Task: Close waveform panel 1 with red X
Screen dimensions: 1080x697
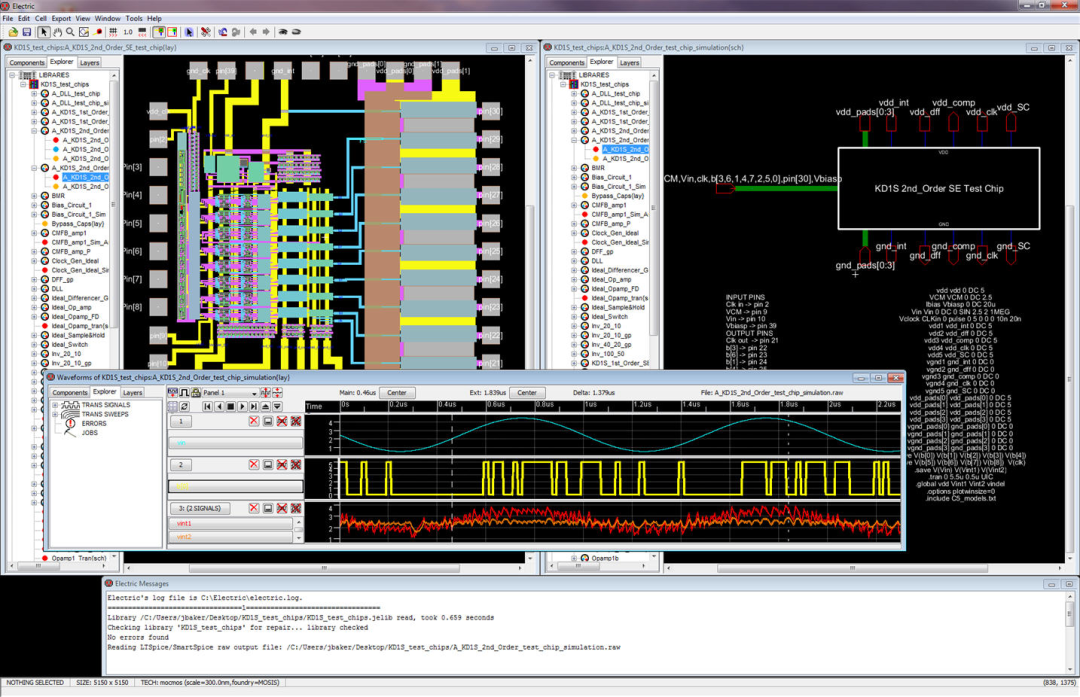Action: point(254,422)
